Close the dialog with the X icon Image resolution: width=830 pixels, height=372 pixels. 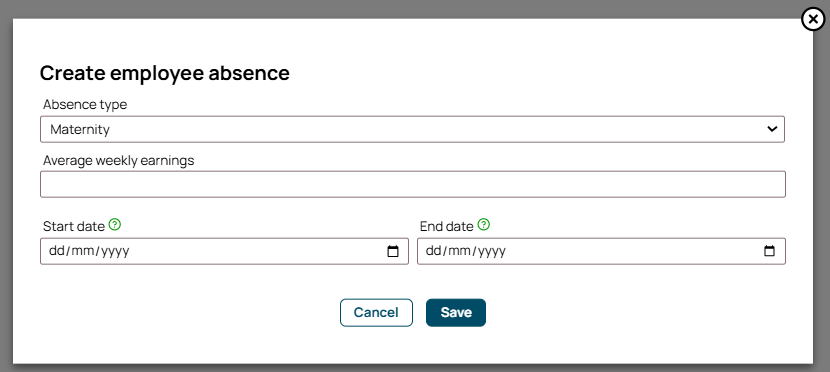click(813, 20)
